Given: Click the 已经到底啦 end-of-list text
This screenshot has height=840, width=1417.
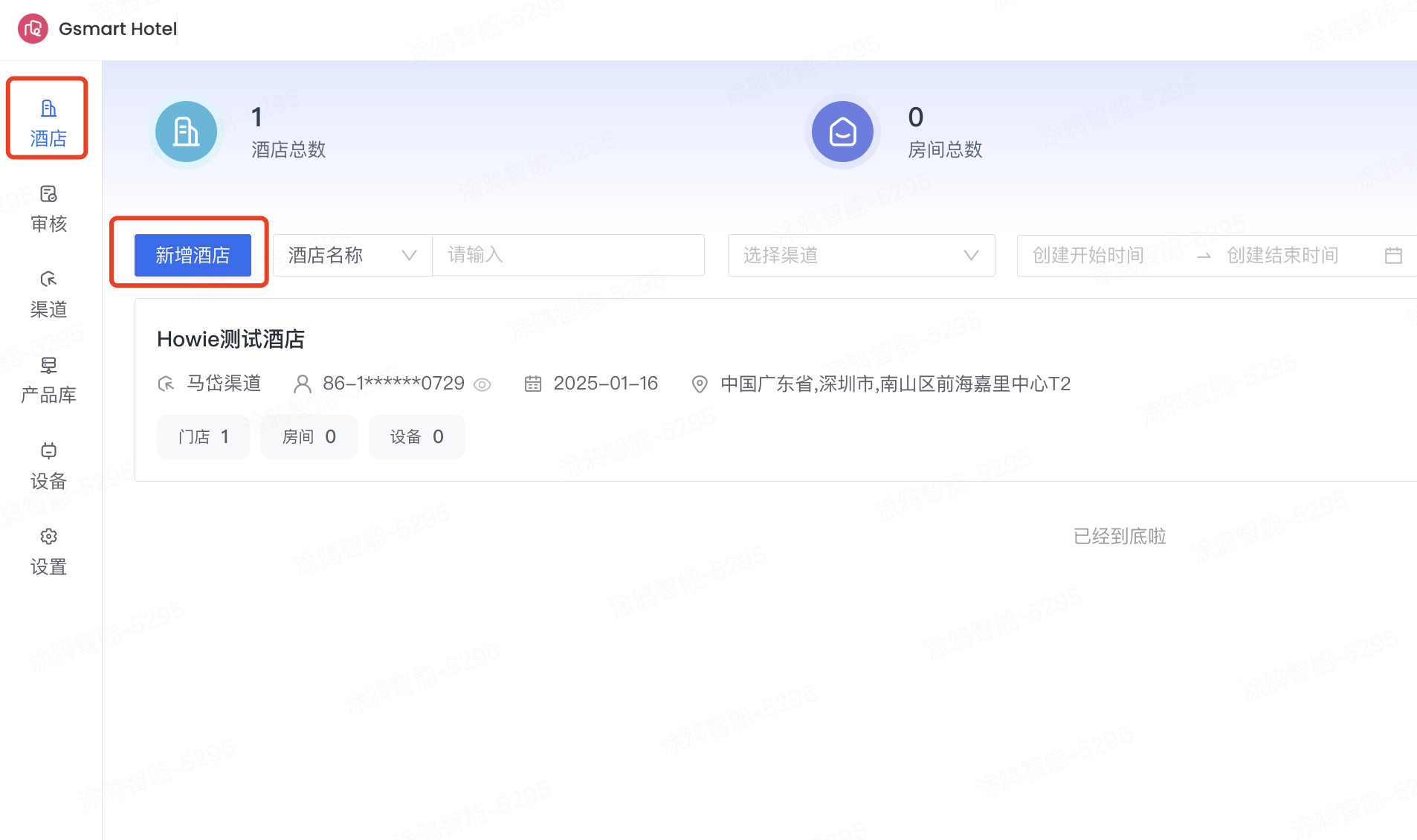Looking at the screenshot, I should coord(1120,536).
